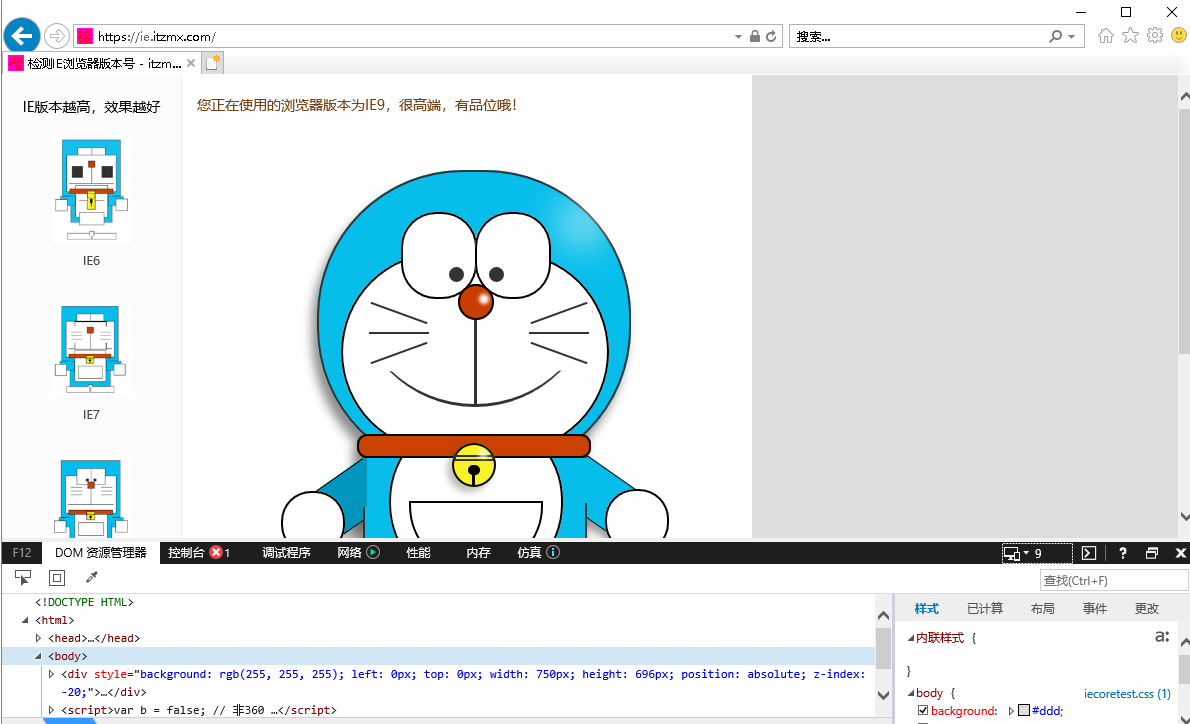Close the itzmx browser tab
Image resolution: width=1190 pixels, height=724 pixels.
[191, 63]
